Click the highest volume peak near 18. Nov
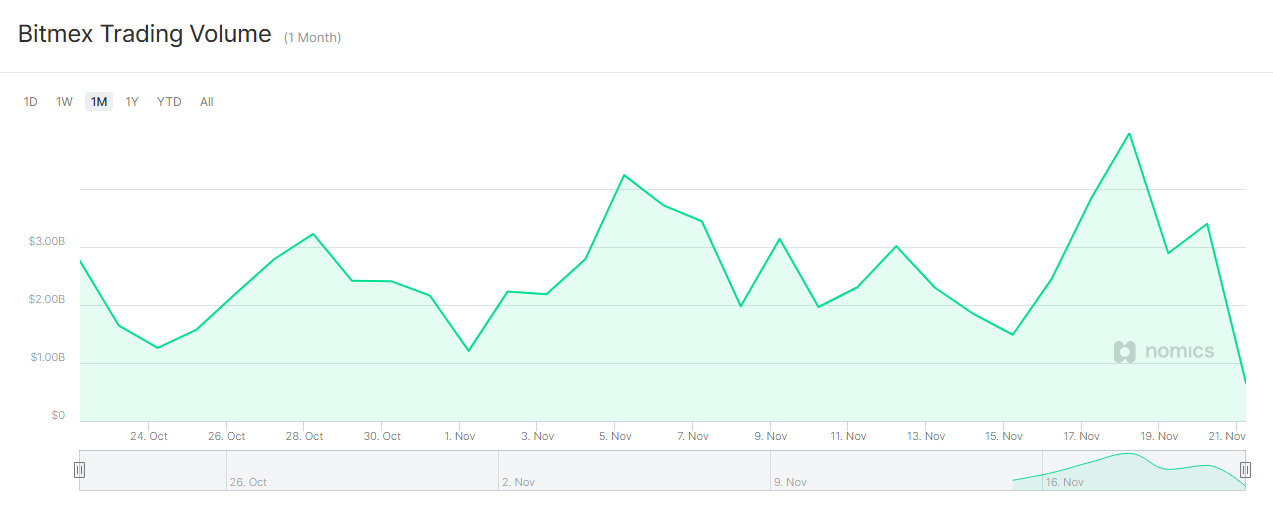The height and width of the screenshot is (507, 1273). [1129, 133]
